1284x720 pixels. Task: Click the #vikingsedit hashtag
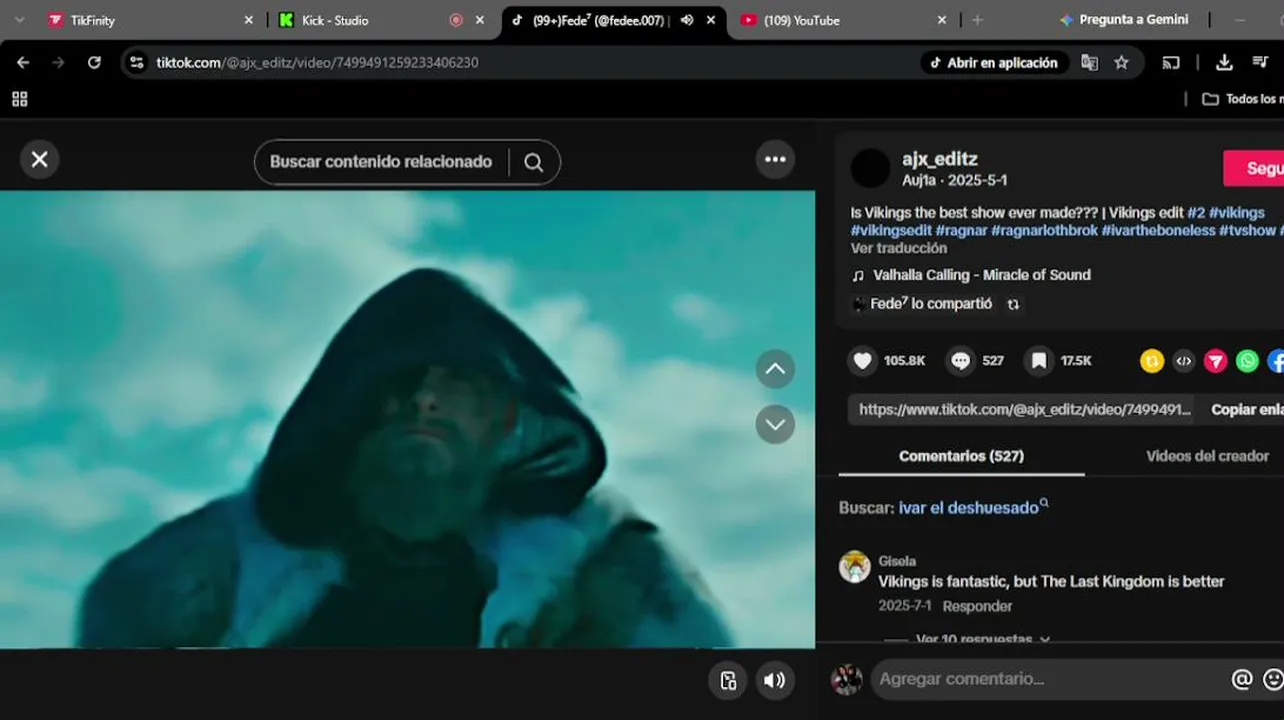point(891,231)
